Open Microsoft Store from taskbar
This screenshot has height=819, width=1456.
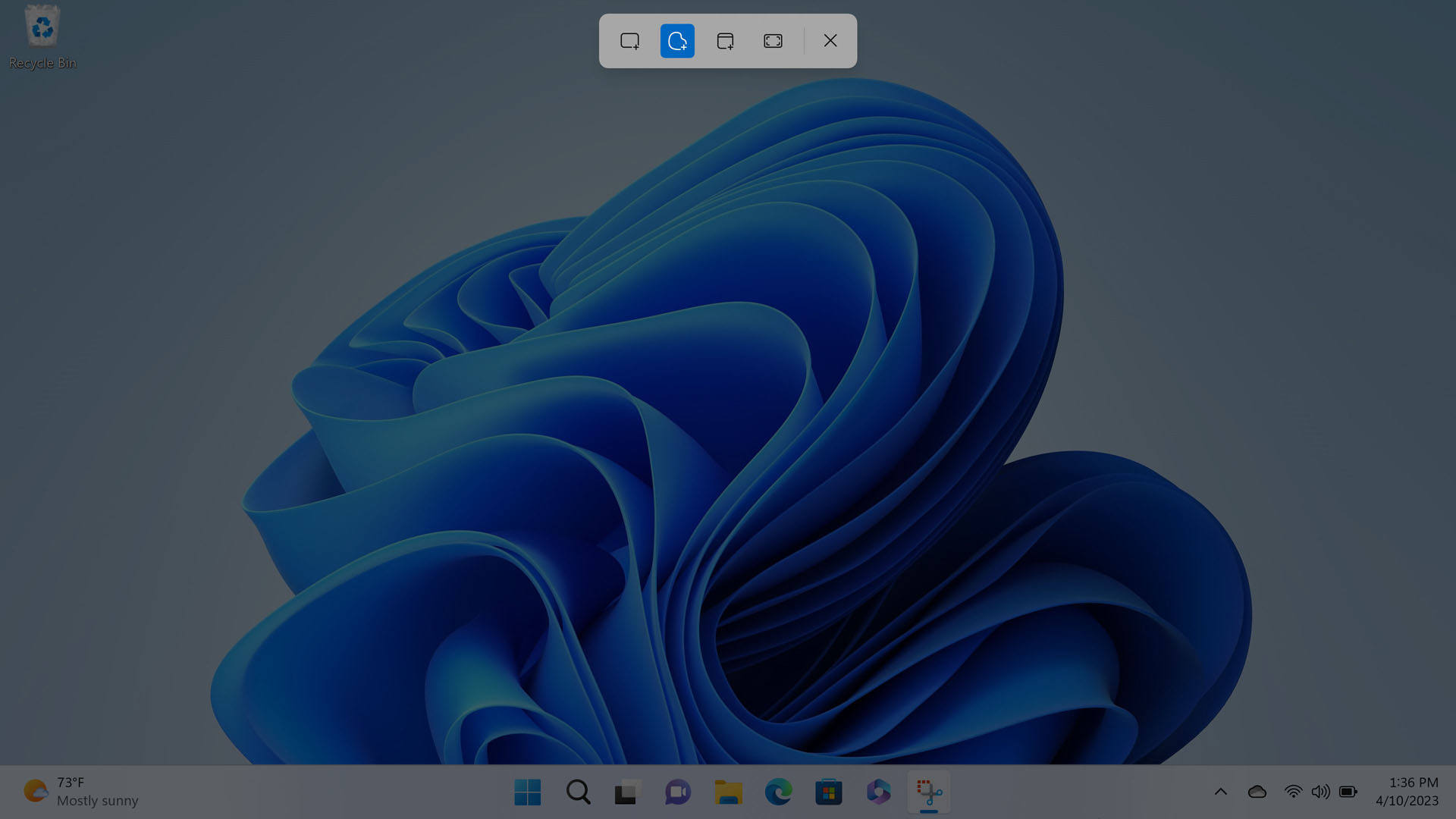(x=828, y=792)
